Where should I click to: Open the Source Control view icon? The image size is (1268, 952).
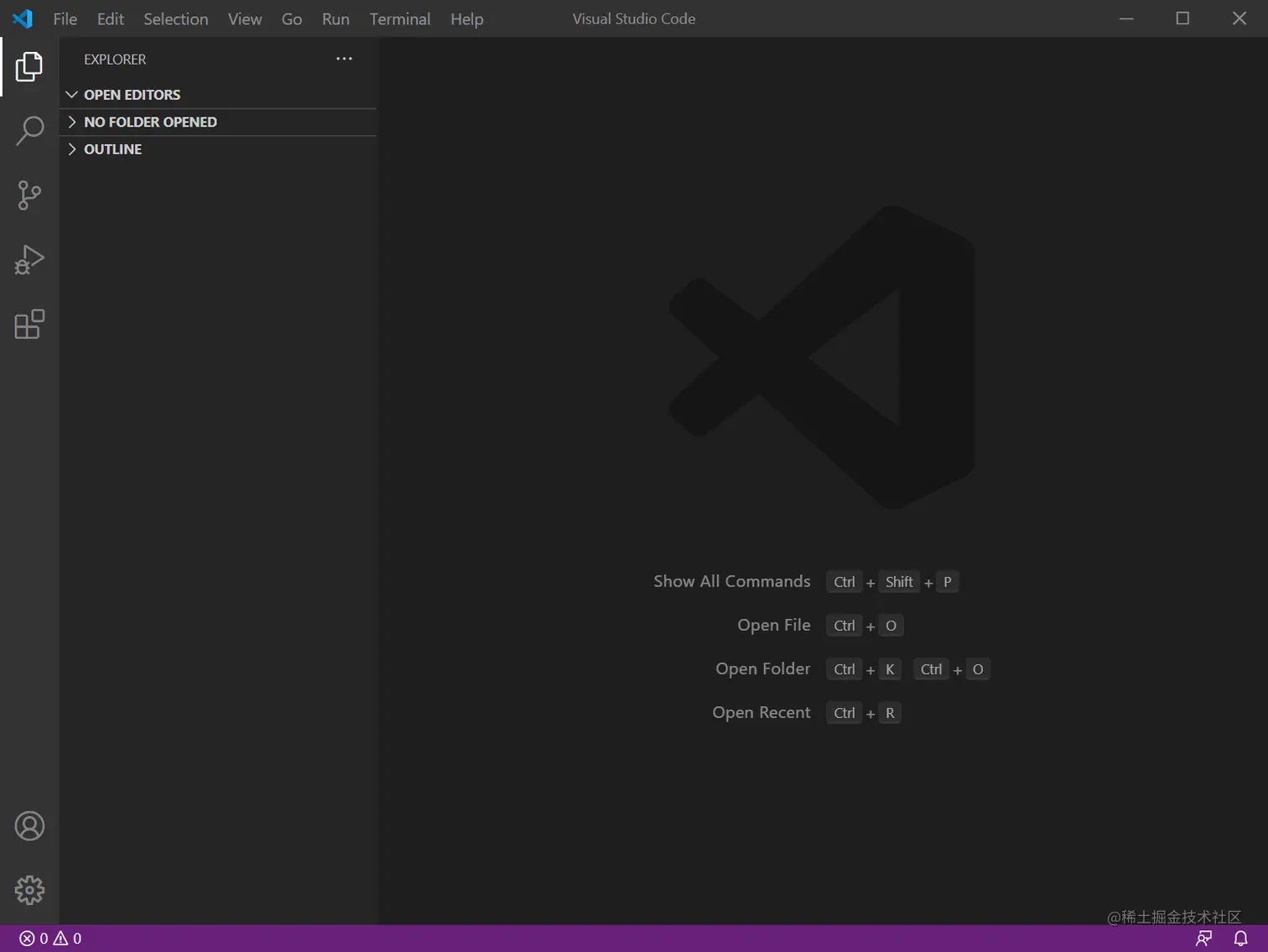29,195
